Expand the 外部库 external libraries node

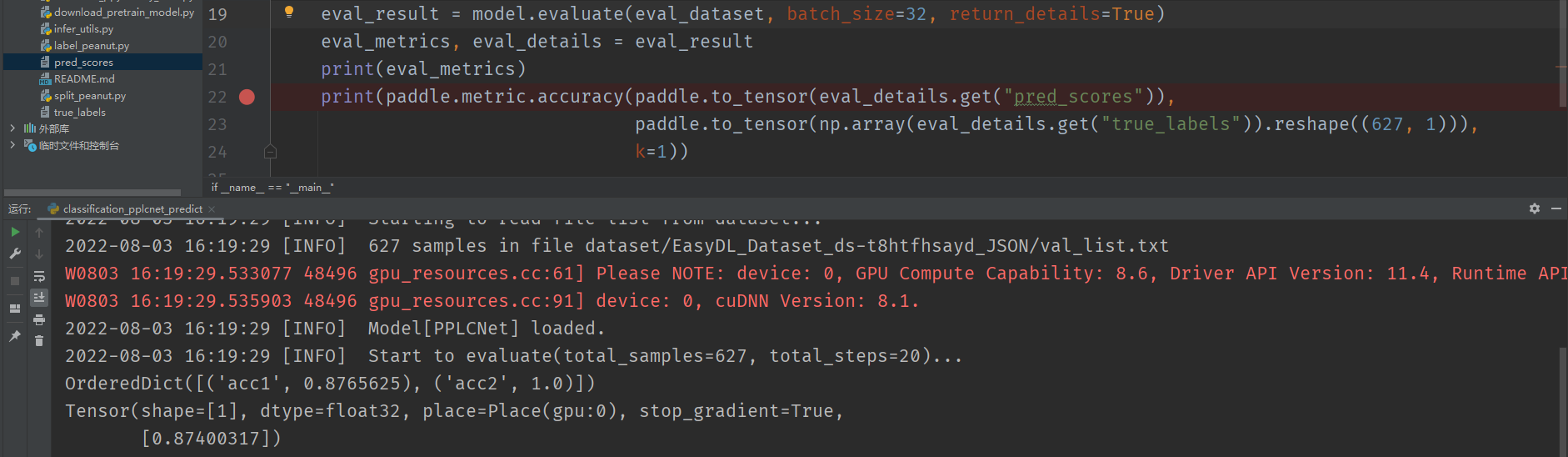tap(12, 128)
